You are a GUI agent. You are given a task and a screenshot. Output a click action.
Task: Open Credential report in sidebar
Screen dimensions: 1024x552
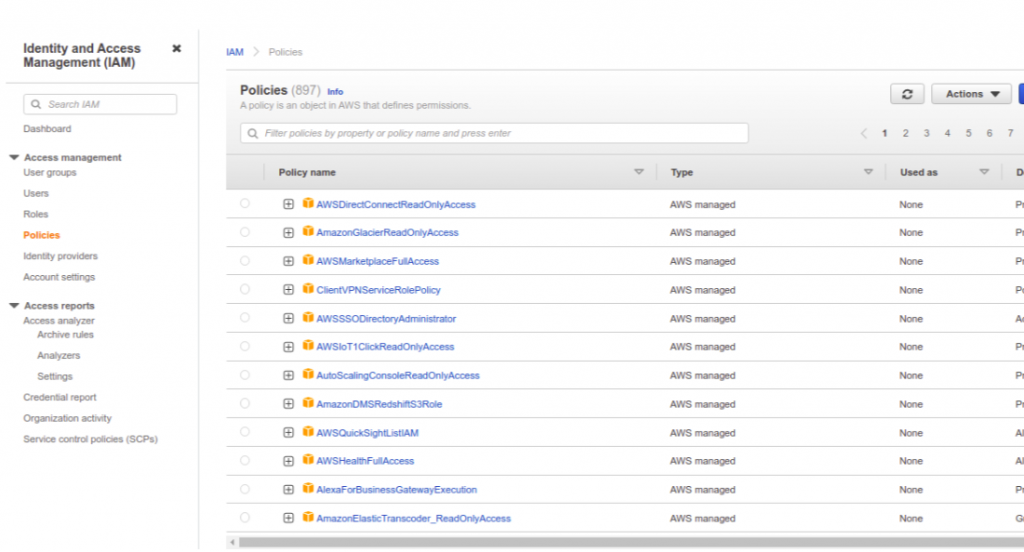click(x=59, y=397)
